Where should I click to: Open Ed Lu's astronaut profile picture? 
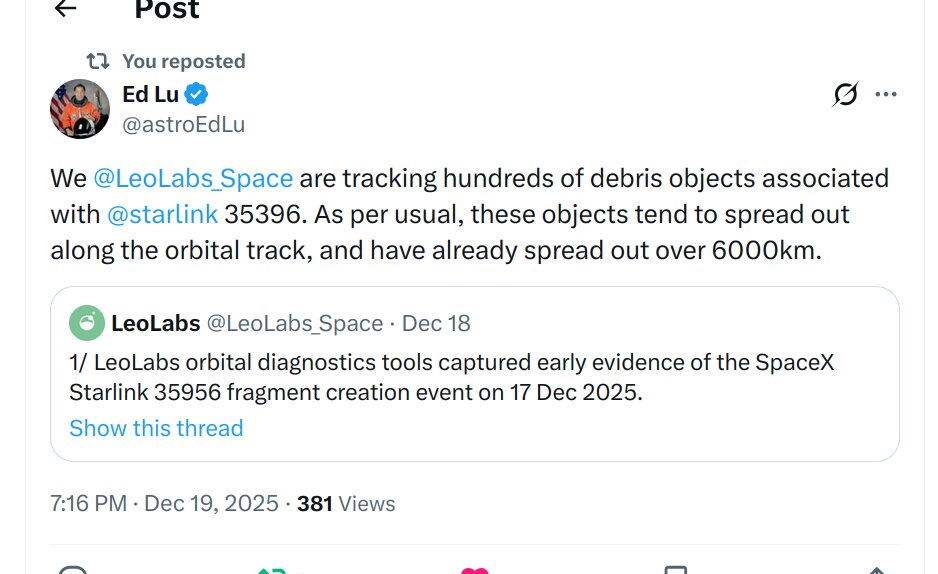click(80, 109)
